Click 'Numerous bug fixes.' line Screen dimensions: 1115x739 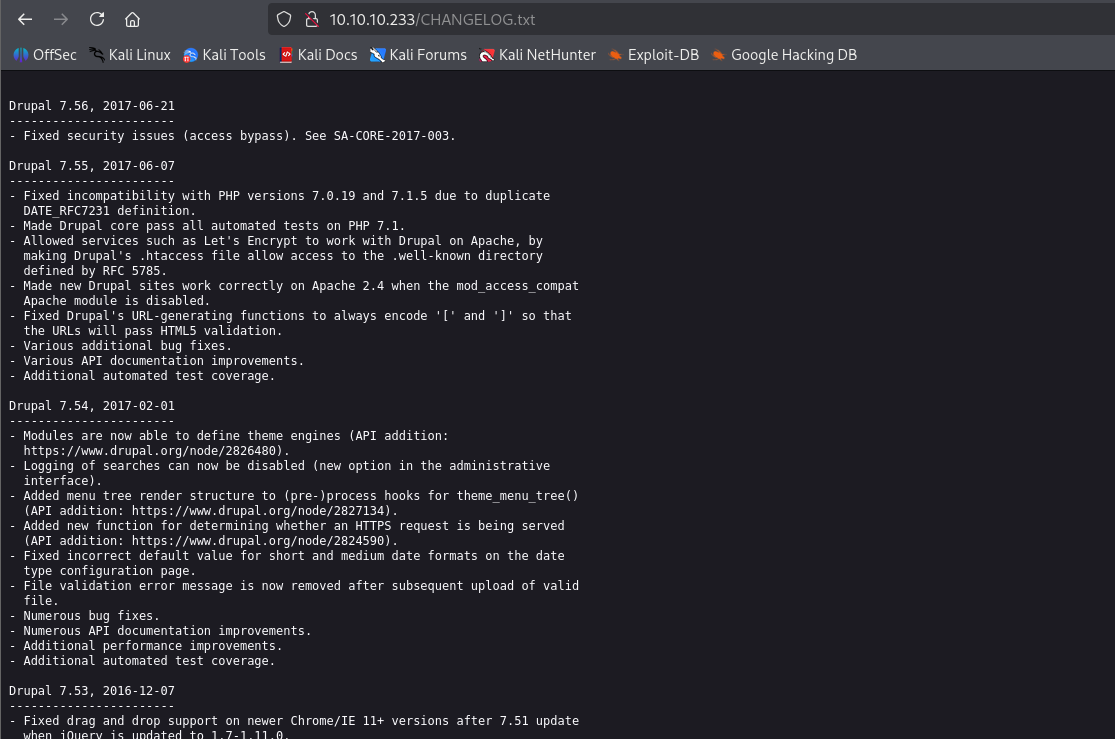pyautogui.click(x=84, y=616)
